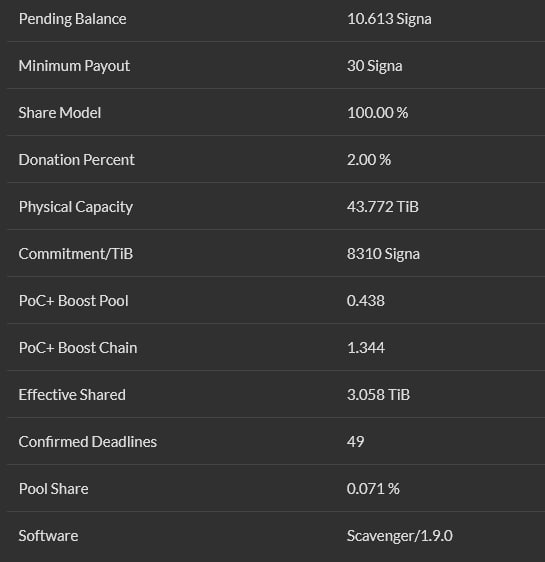Select the 3.058 TiB effective shared value
Image resolution: width=545 pixels, height=562 pixels.
tap(378, 395)
